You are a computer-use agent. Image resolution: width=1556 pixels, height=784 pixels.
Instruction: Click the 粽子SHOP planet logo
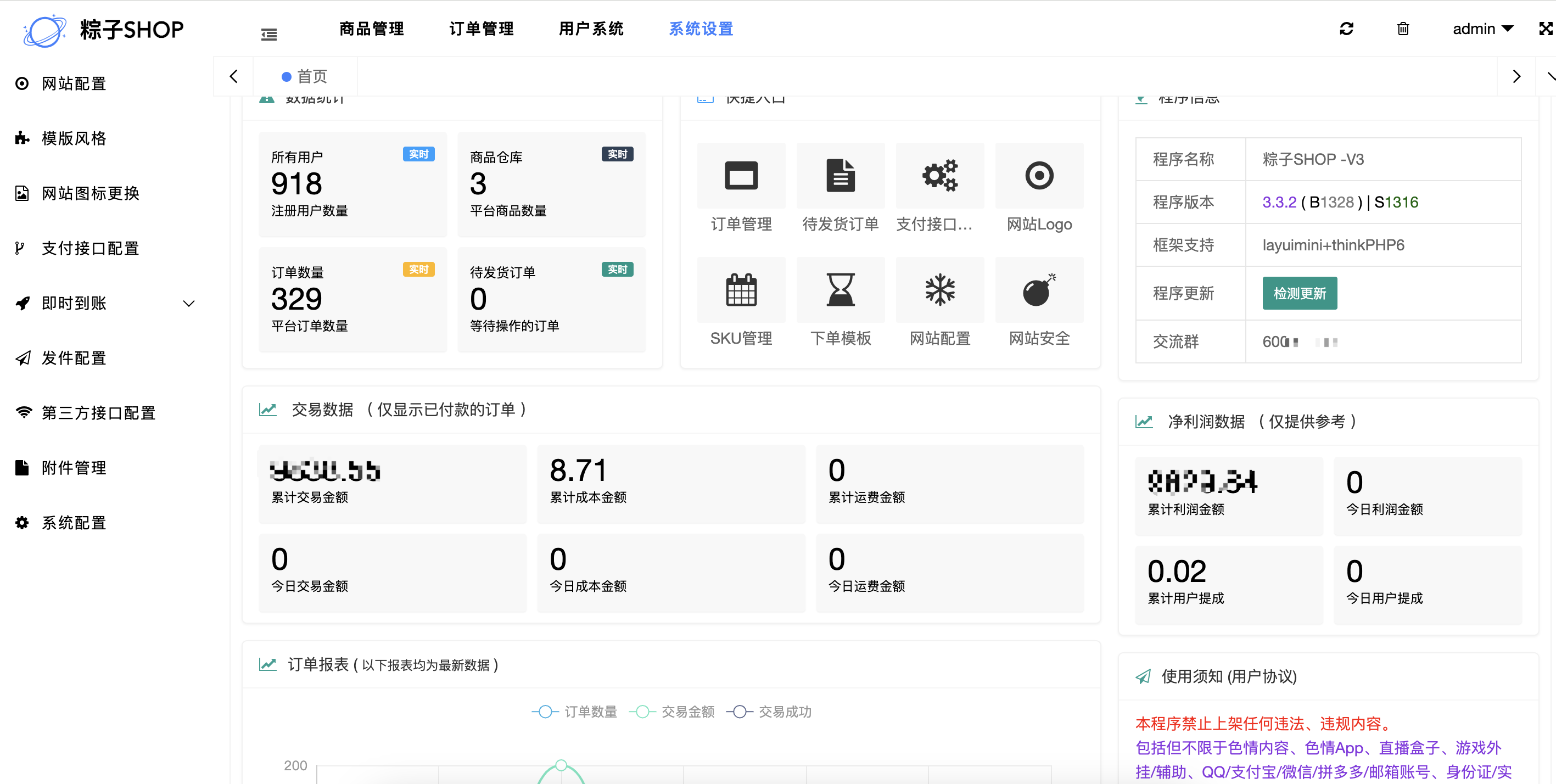pos(44,30)
